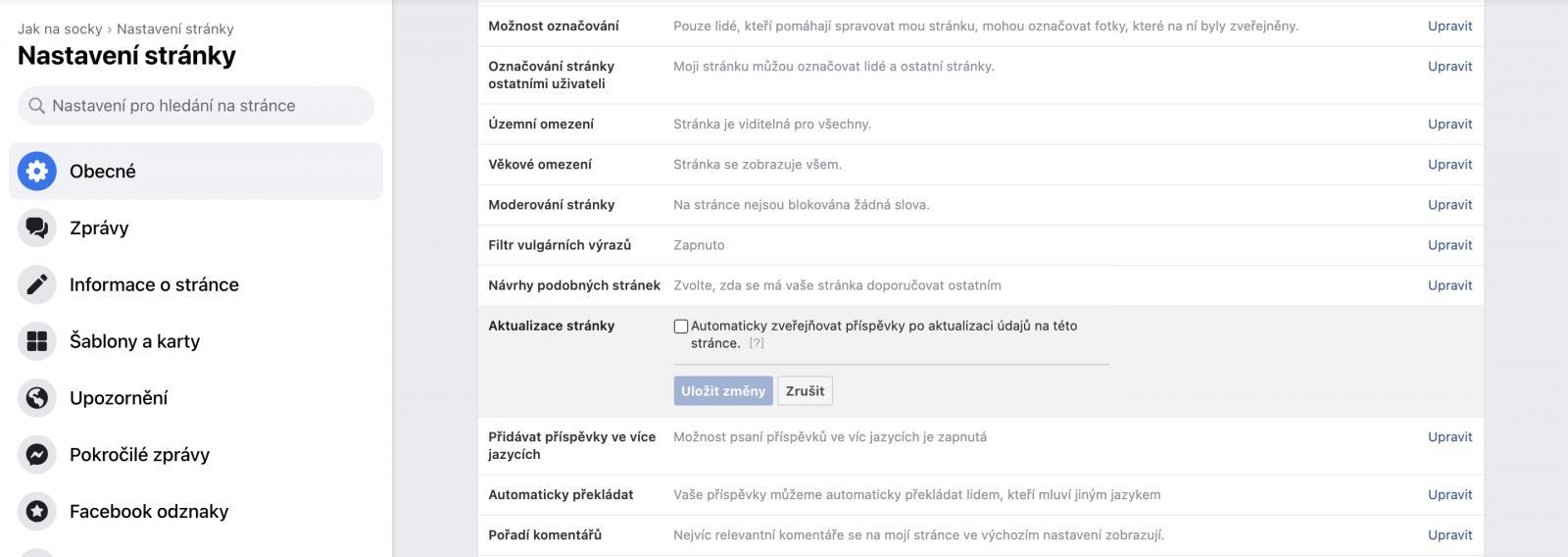Click the Facebook odznaky star icon
Viewport: 1568px width, 557px height.
point(37,512)
